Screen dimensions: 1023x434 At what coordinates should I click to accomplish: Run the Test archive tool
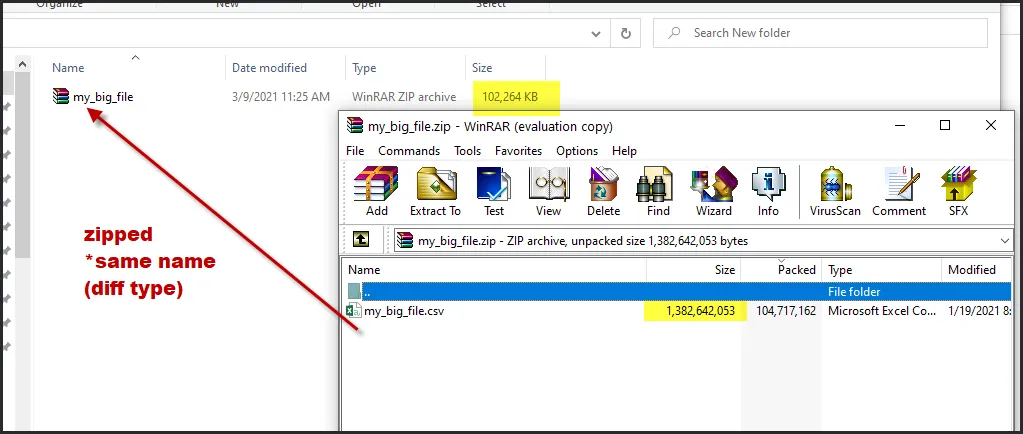point(494,191)
